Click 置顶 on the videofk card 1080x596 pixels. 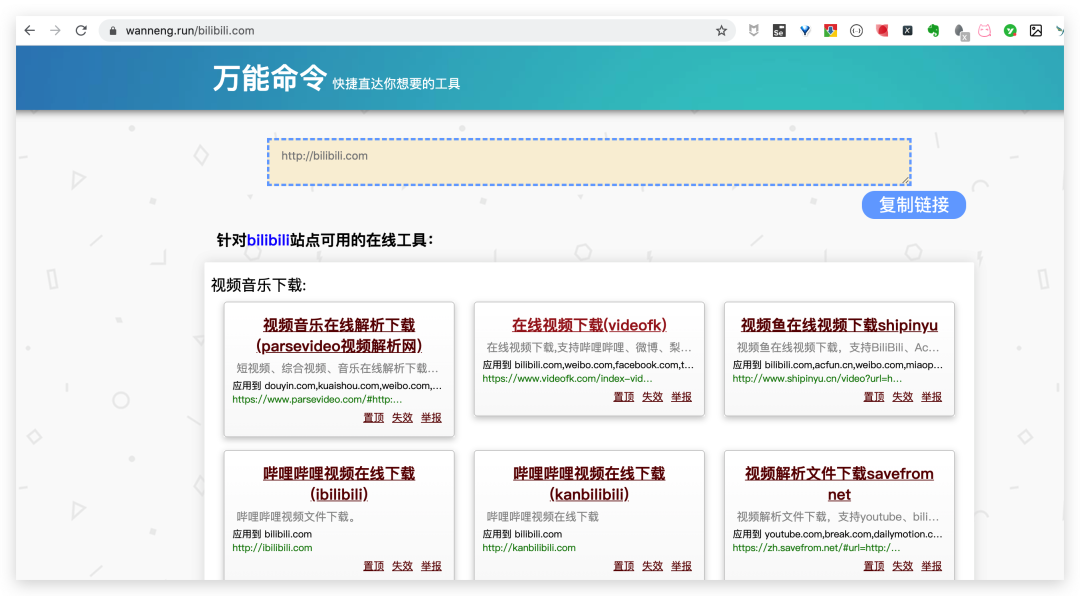pyautogui.click(x=623, y=397)
